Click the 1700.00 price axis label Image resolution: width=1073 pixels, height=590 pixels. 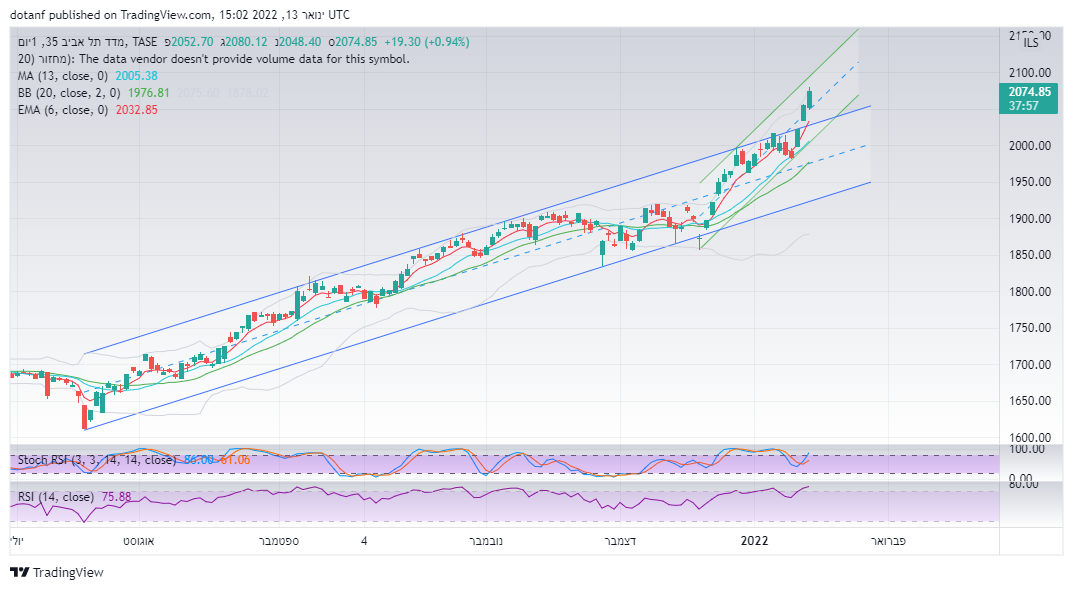point(1030,365)
